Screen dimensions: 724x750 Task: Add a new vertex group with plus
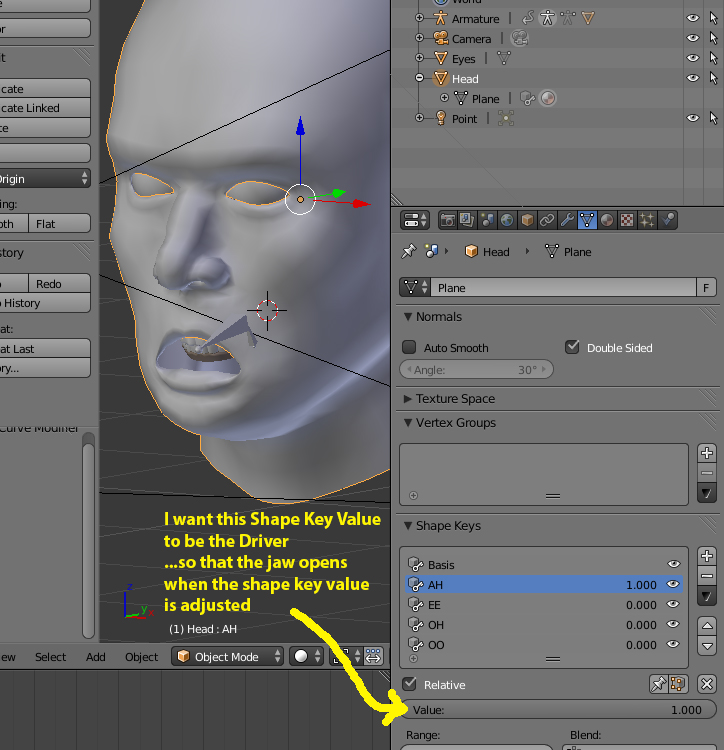pos(707,453)
